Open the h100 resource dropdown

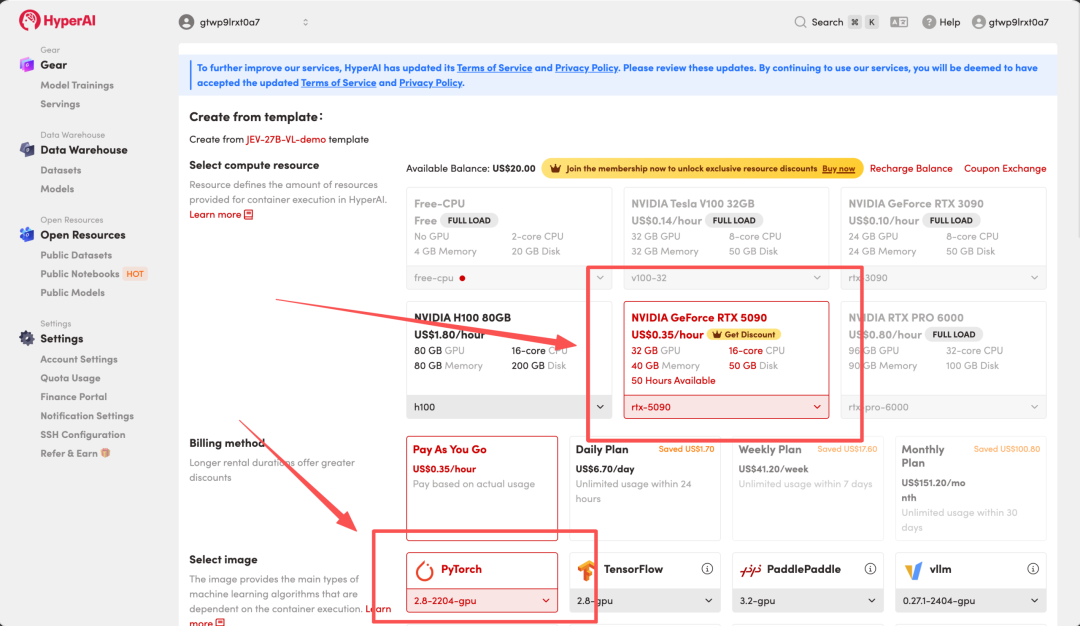(508, 407)
